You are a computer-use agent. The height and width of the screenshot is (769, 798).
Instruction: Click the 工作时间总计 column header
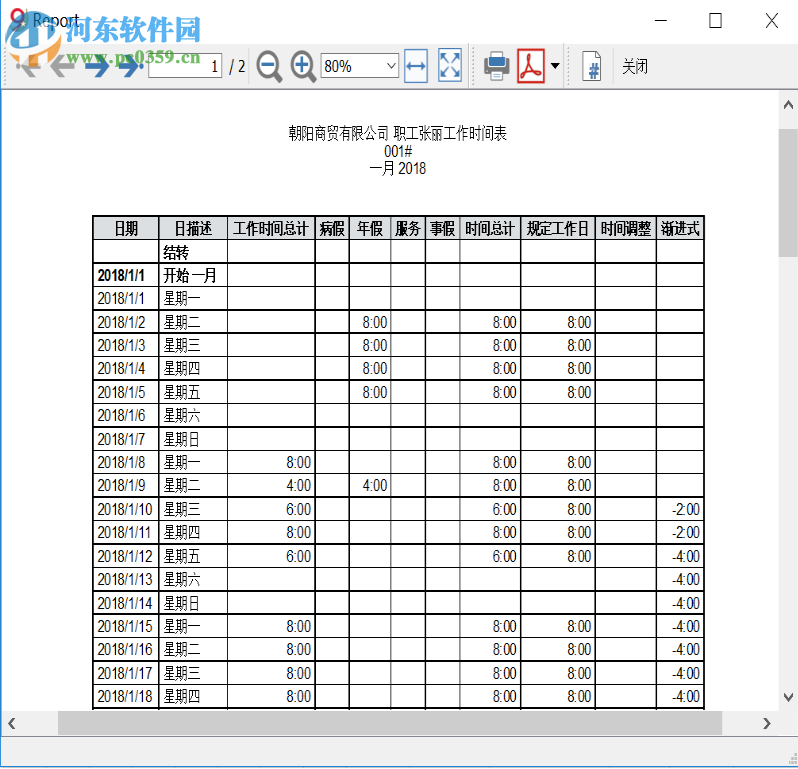coord(271,228)
